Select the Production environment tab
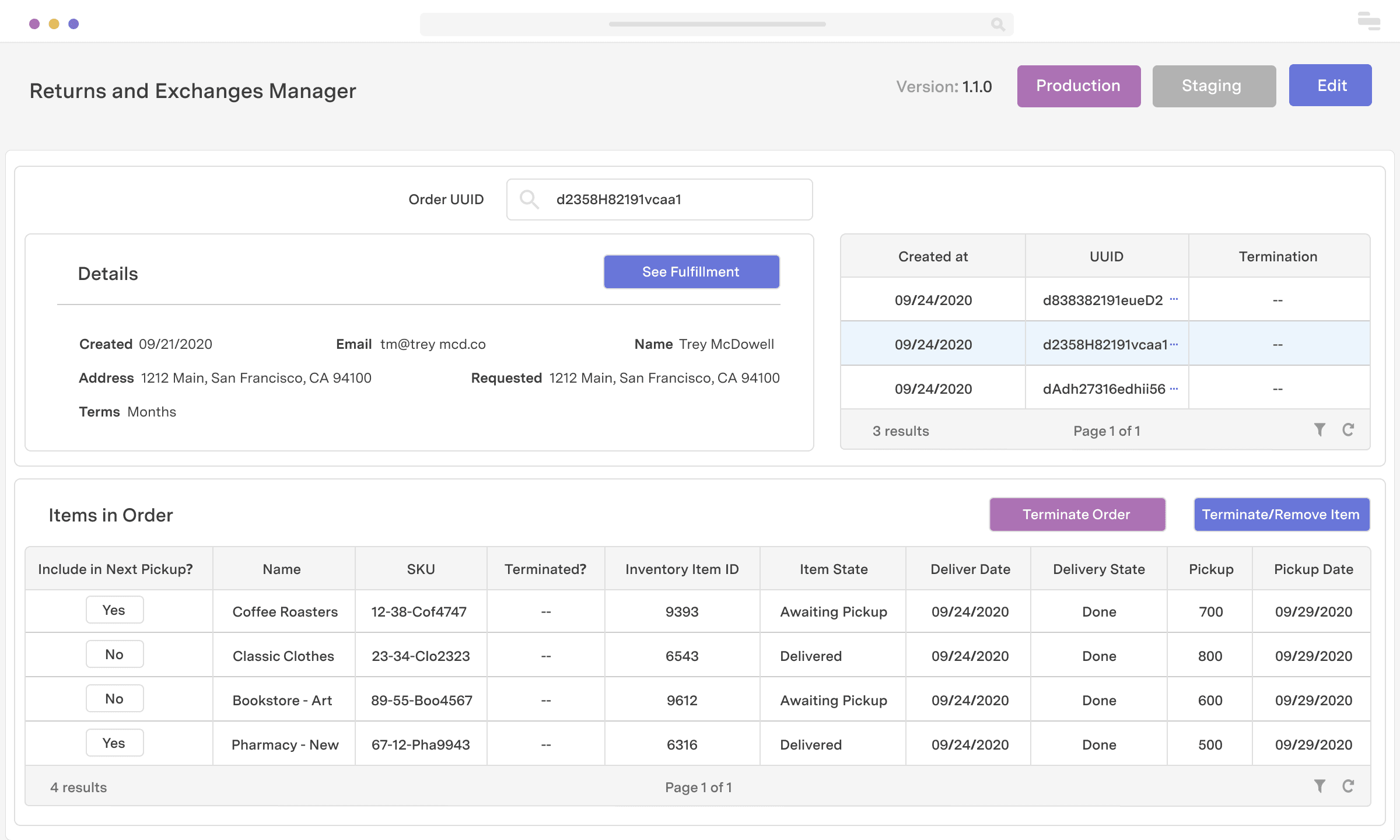The width and height of the screenshot is (1400, 840). (x=1079, y=86)
